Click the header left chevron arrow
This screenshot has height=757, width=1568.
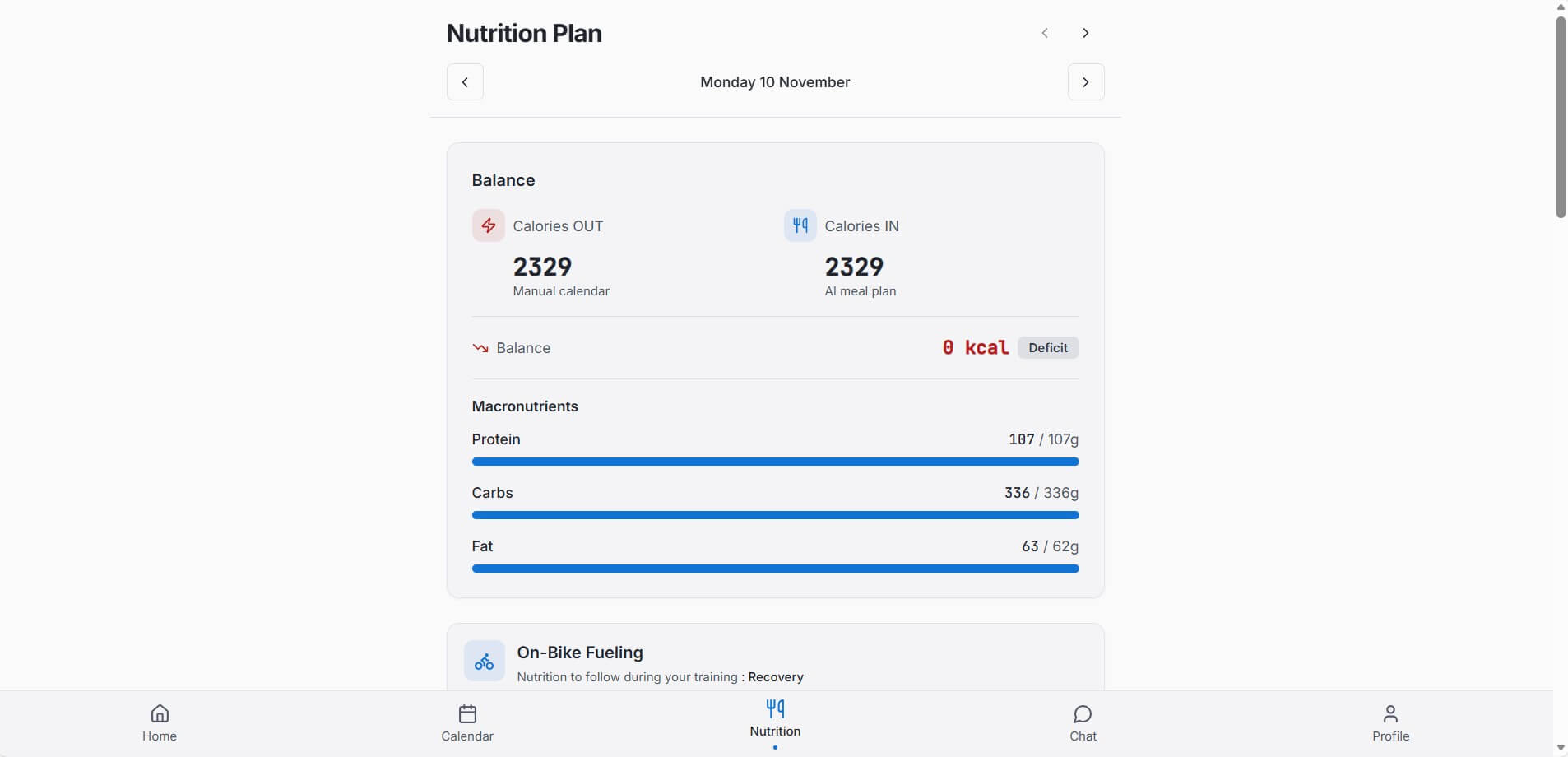click(1045, 33)
